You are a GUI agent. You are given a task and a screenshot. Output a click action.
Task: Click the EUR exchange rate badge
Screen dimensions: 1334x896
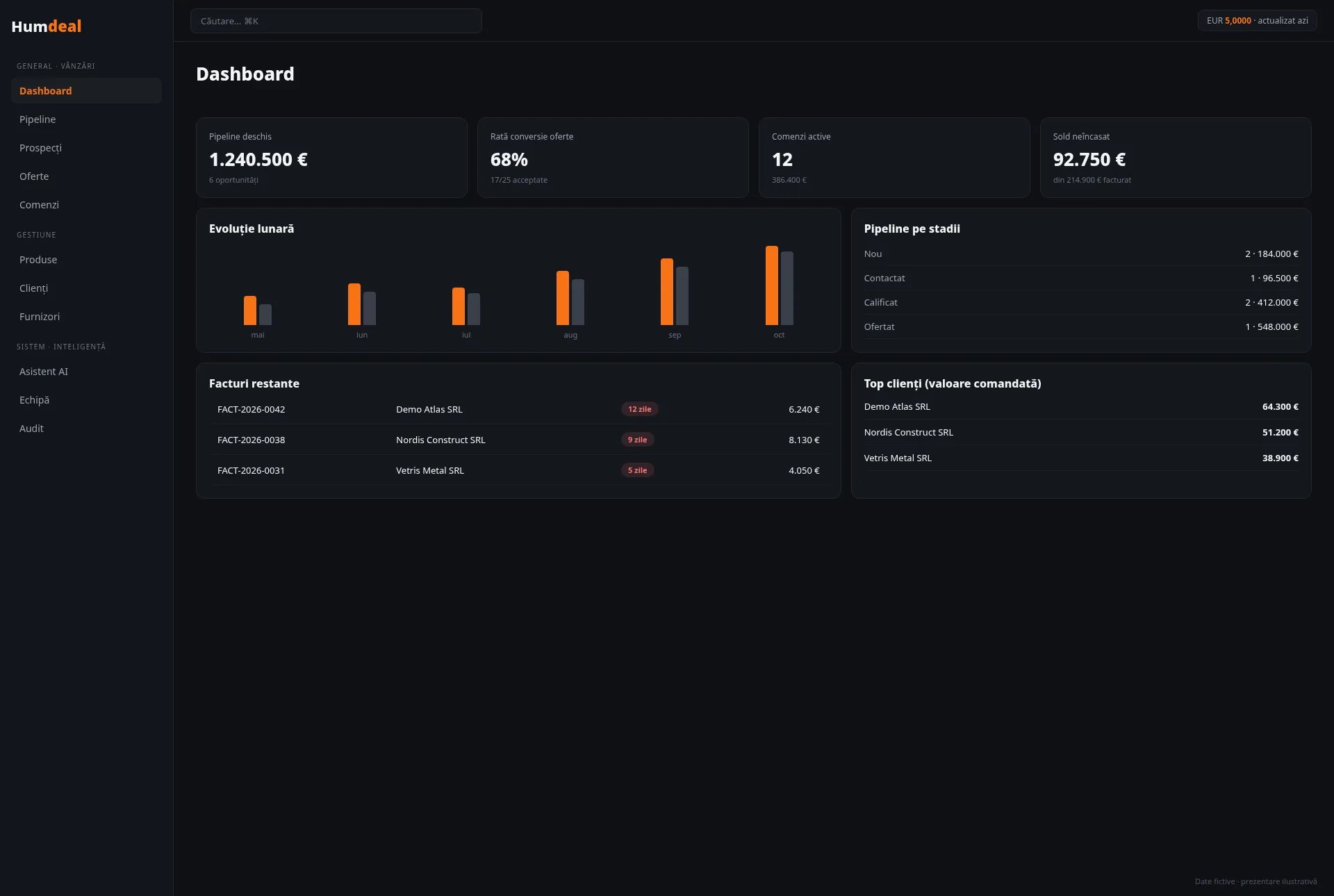click(1257, 21)
